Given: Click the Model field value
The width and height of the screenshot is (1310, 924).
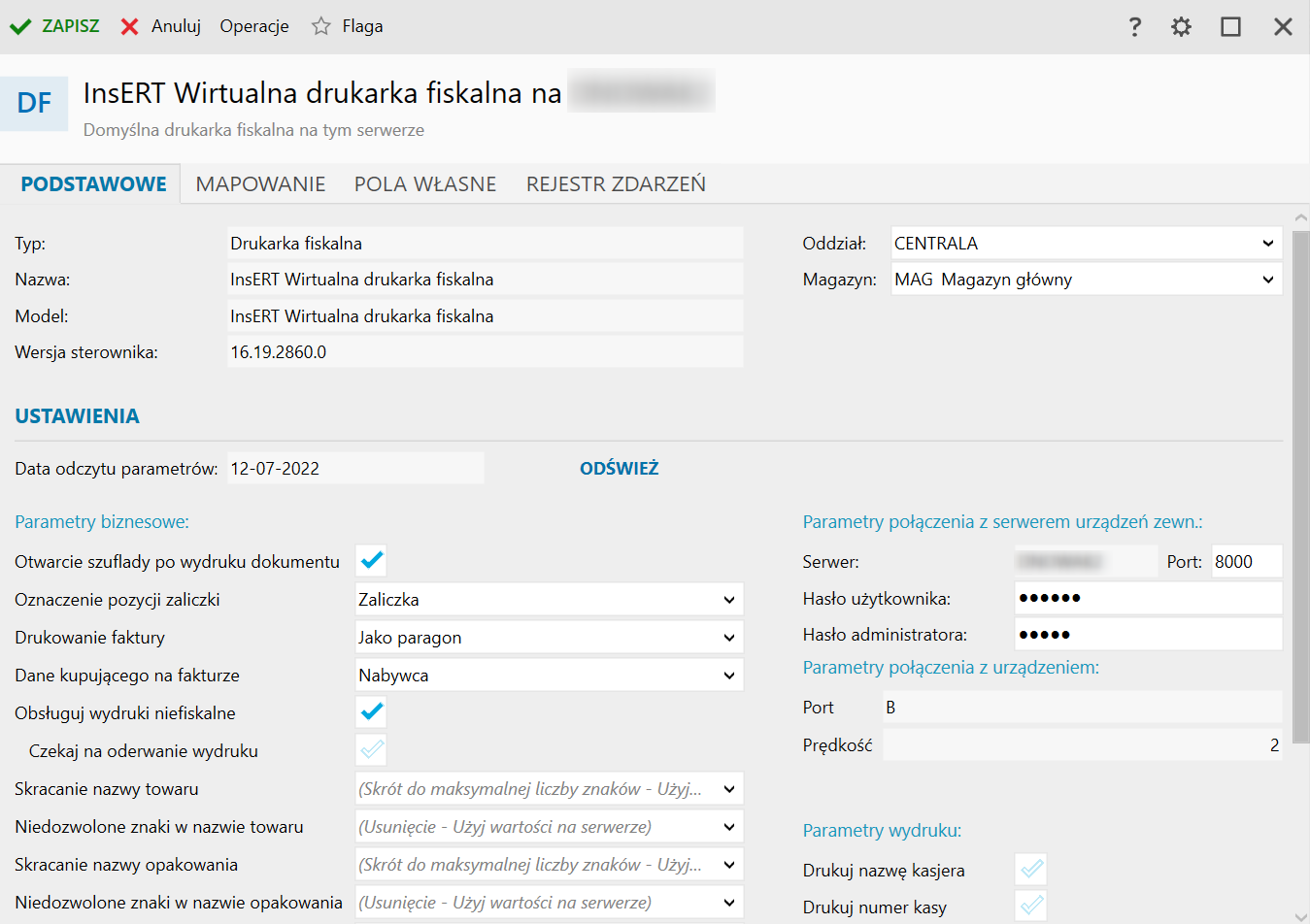Looking at the screenshot, I should tap(486, 316).
